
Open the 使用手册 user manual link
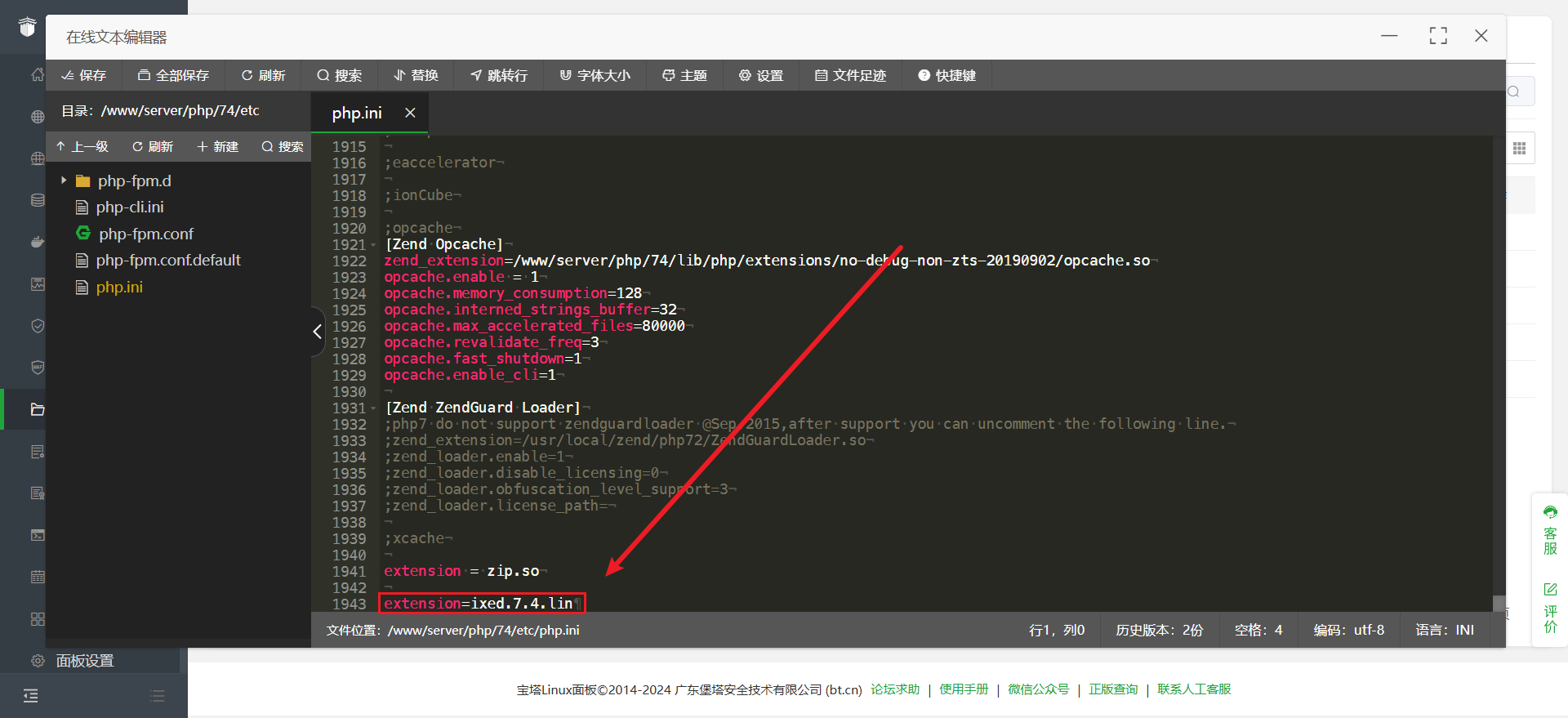(x=964, y=689)
